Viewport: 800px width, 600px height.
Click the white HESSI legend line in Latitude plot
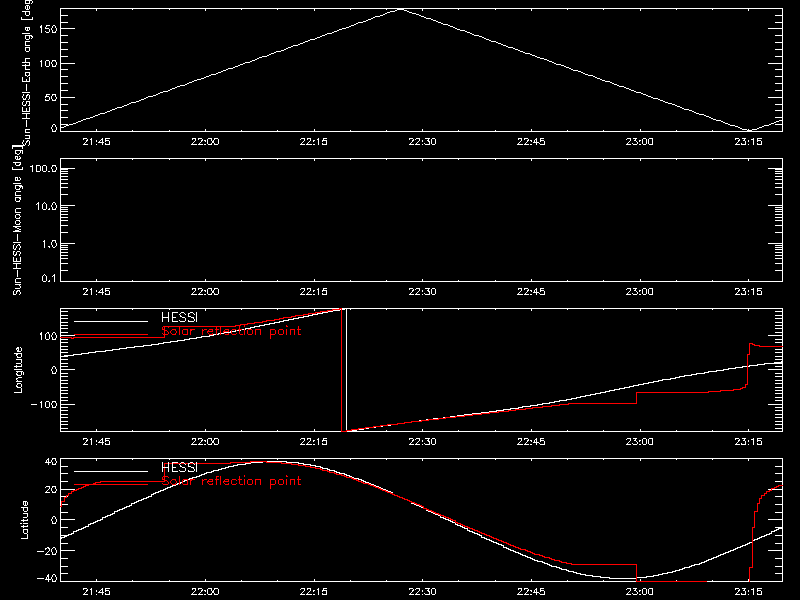[x=111, y=471]
